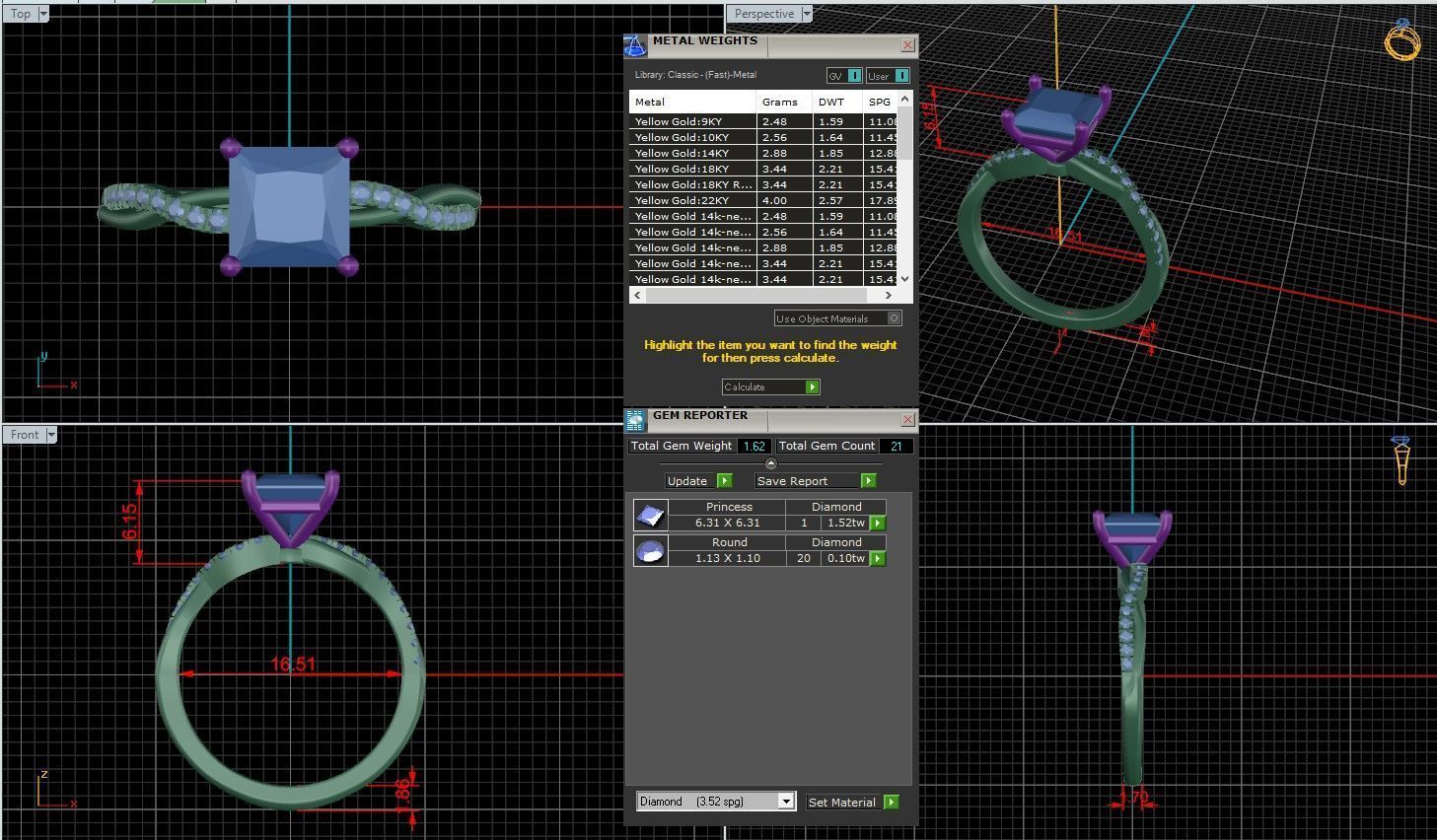Click the Top viewport label
The image size is (1437, 840).
pyautogui.click(x=20, y=14)
